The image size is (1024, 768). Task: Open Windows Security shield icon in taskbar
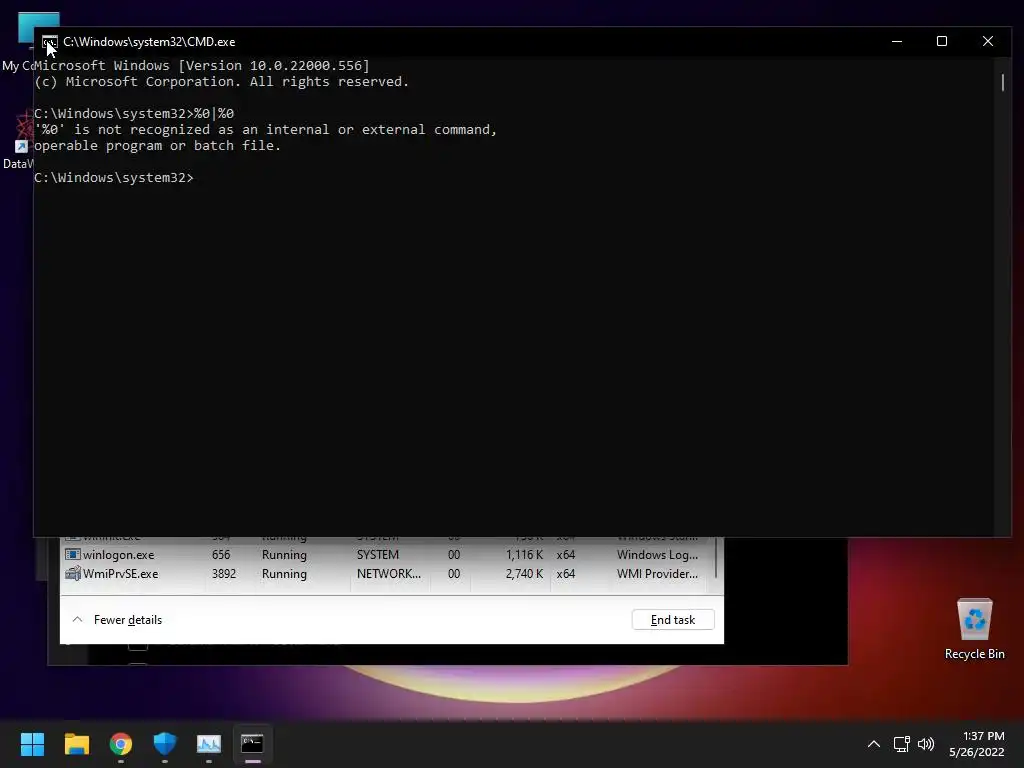point(165,744)
